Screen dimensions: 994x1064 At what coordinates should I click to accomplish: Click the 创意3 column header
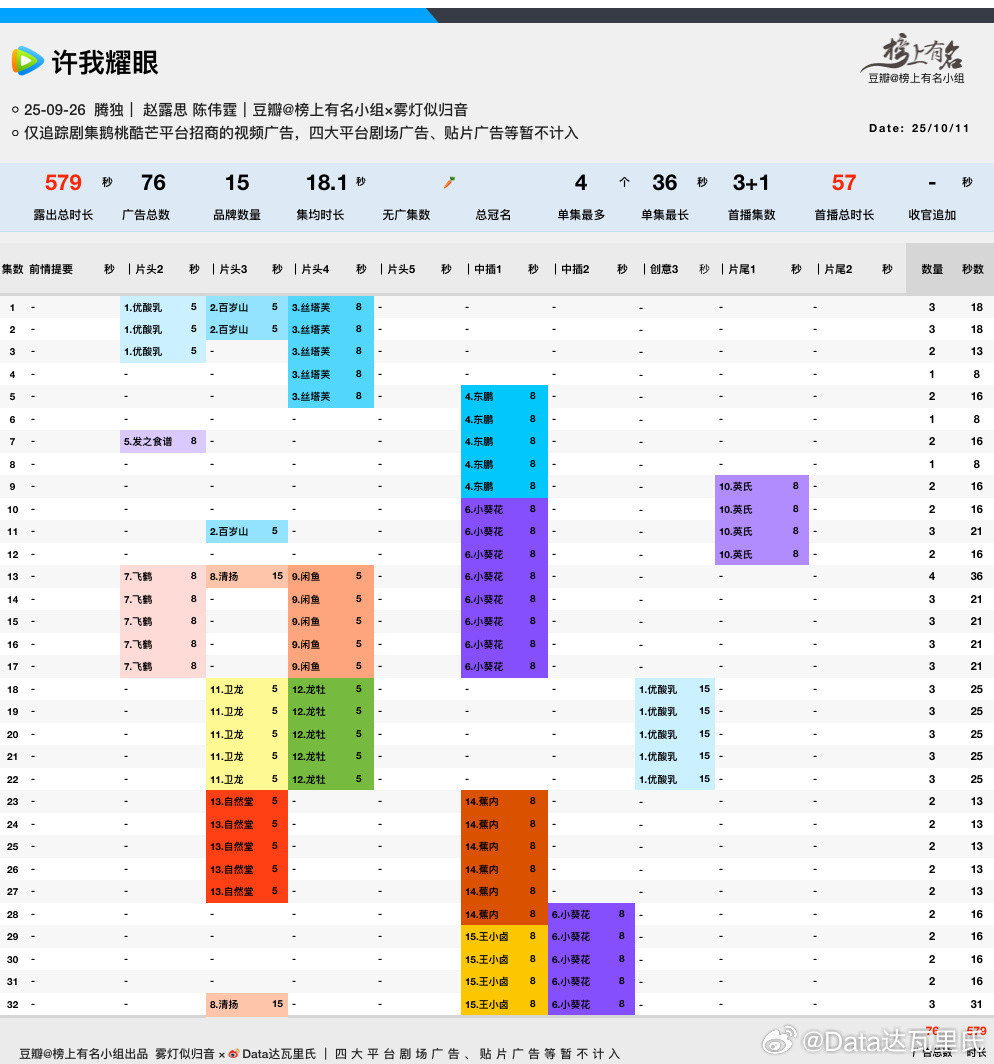point(664,269)
